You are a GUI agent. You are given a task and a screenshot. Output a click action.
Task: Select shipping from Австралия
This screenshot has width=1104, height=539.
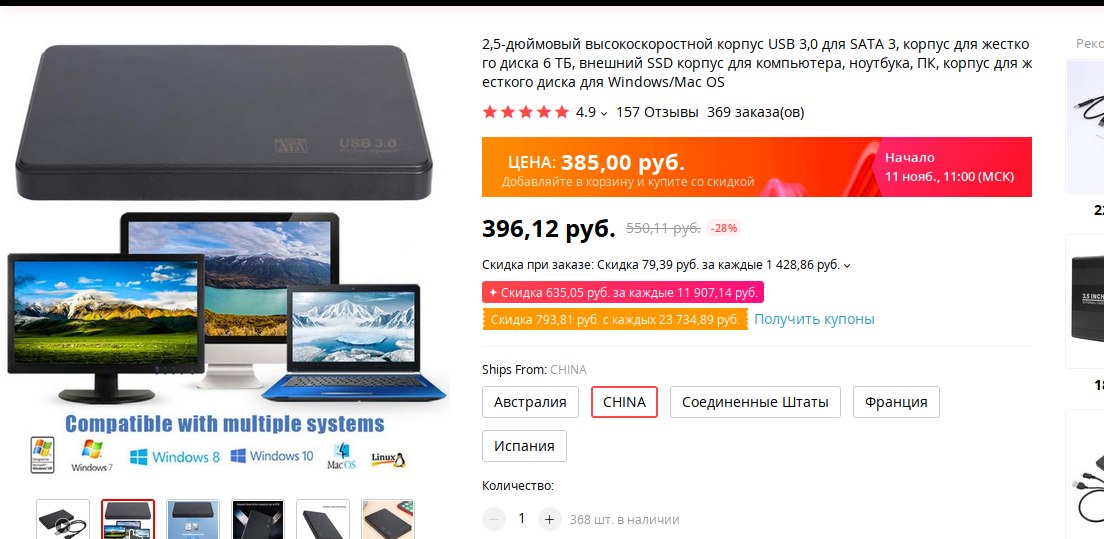click(x=530, y=402)
